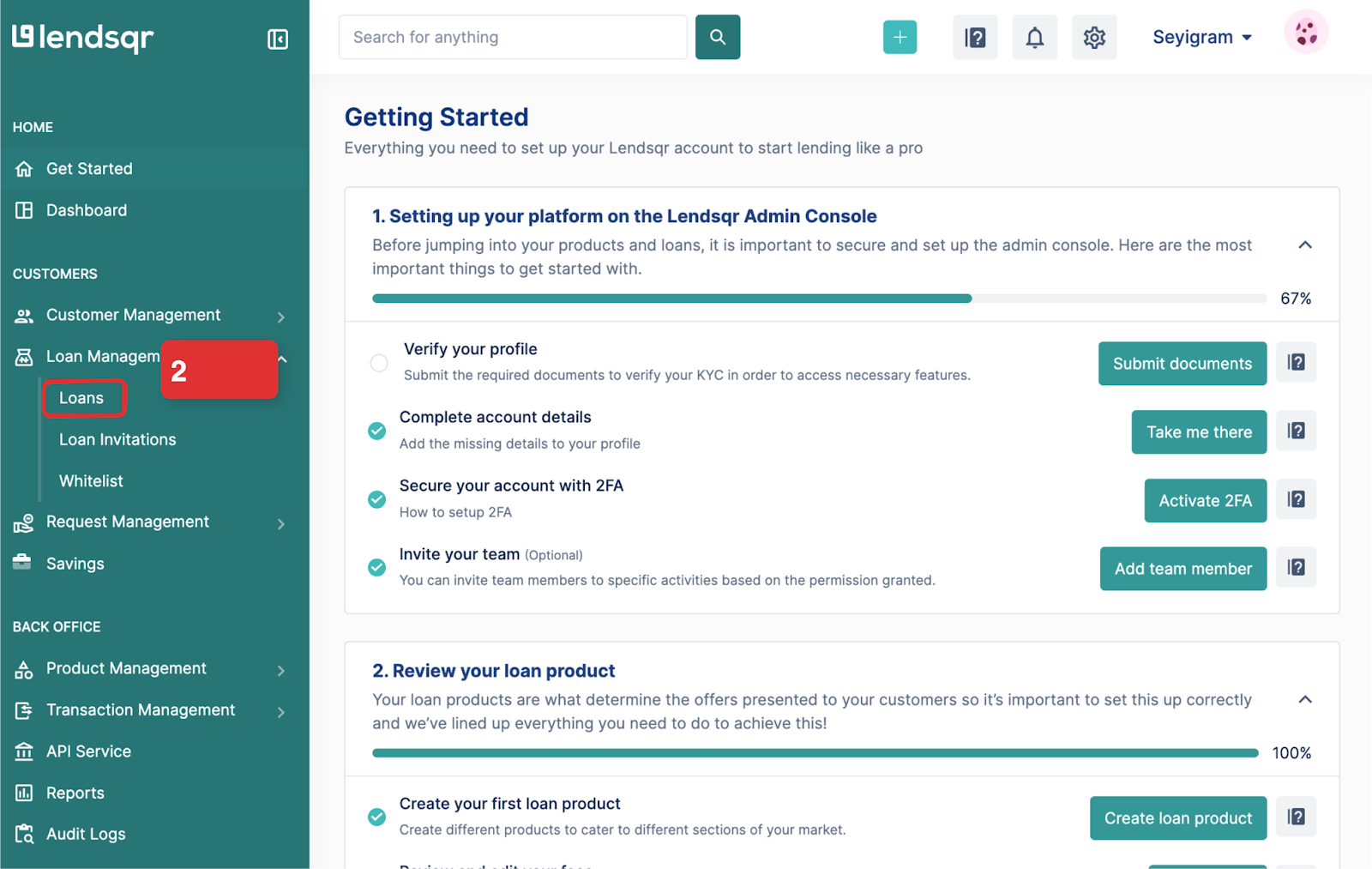Click Activate 2FA button

click(x=1205, y=500)
